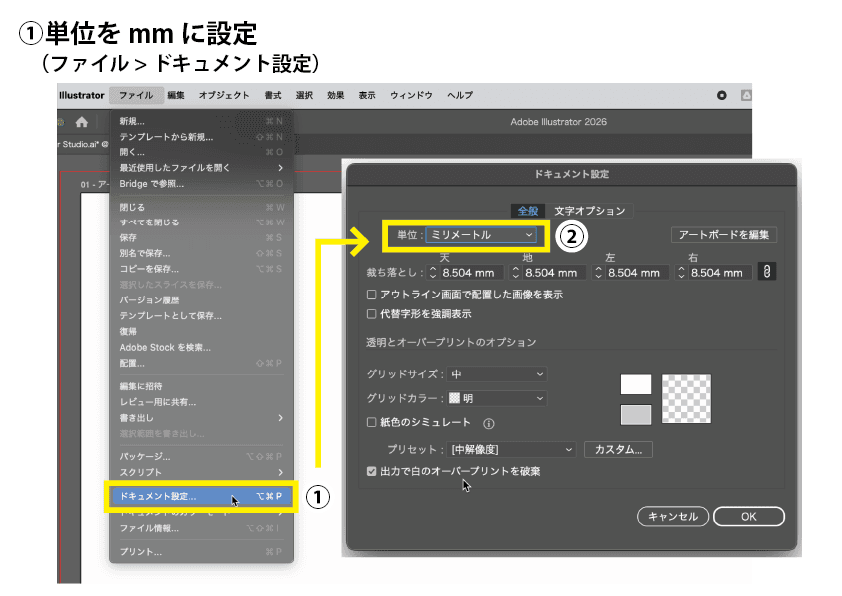Click the transparency grid checkerboard preview

(x=686, y=399)
